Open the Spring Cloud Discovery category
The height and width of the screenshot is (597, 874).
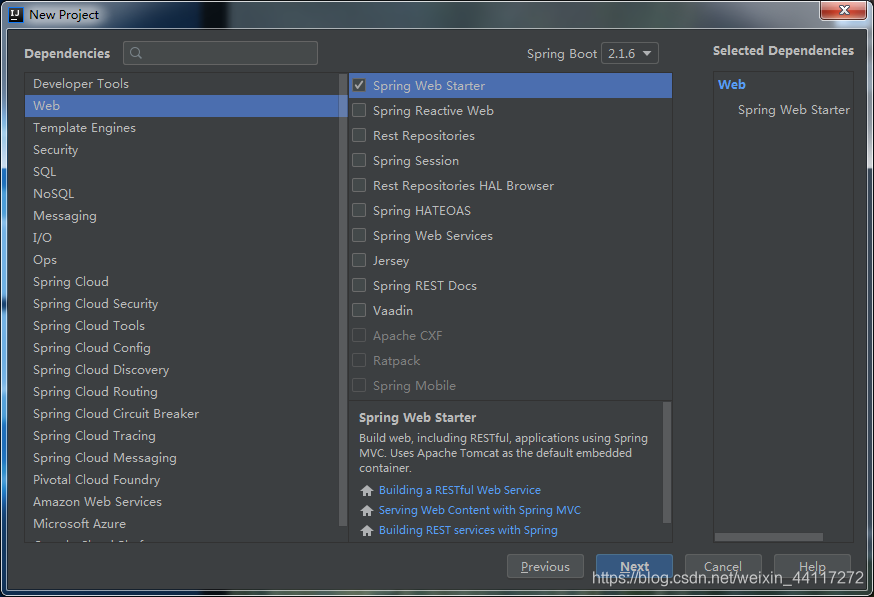(x=182, y=370)
